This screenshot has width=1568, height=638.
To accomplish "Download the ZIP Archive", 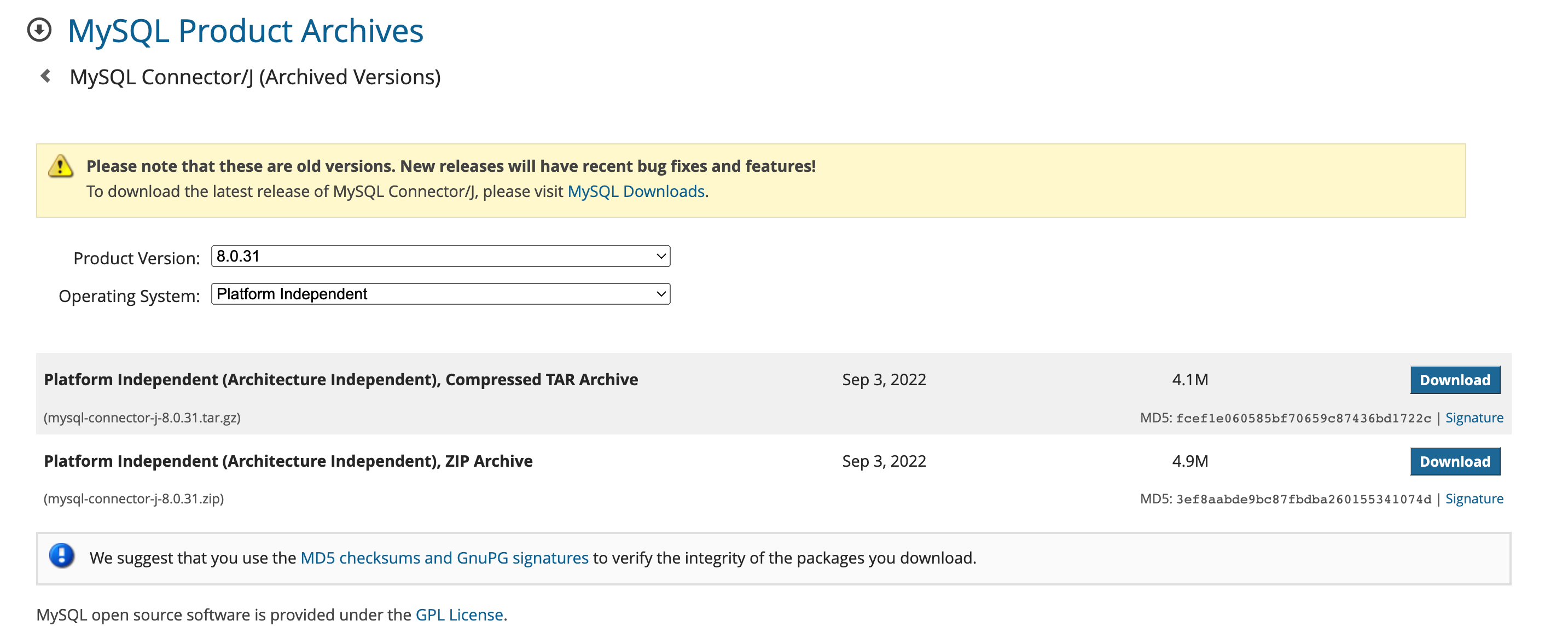I will point(1454,461).
